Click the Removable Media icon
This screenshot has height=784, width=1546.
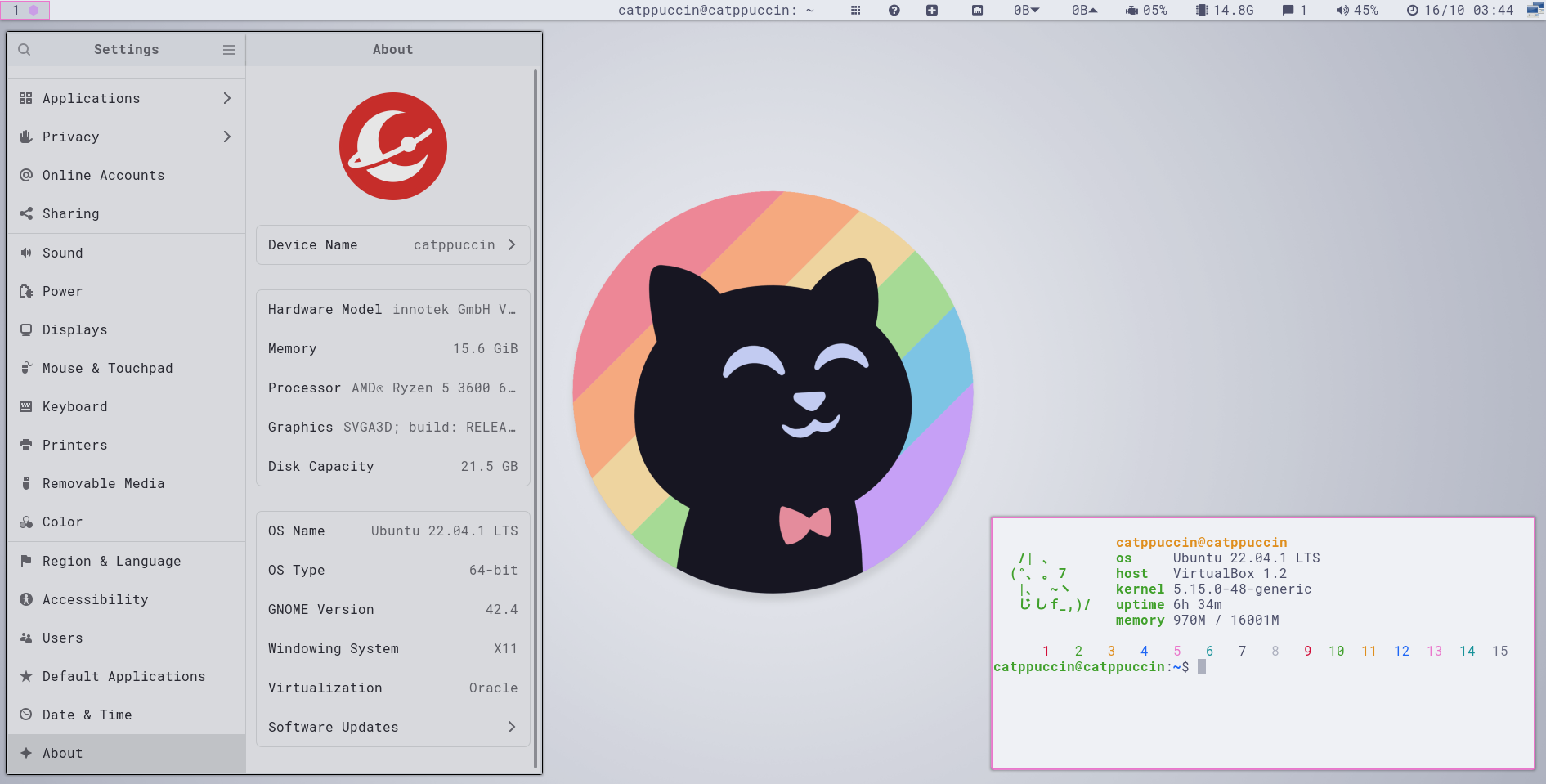[x=26, y=483]
